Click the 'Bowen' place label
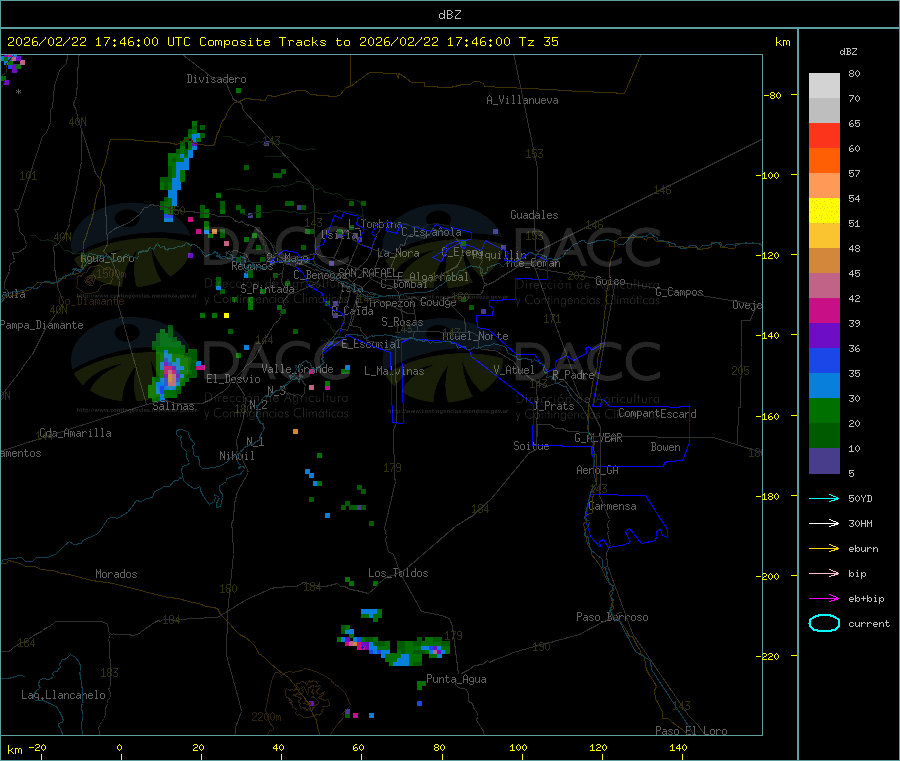The width and height of the screenshot is (900, 761). click(x=665, y=447)
